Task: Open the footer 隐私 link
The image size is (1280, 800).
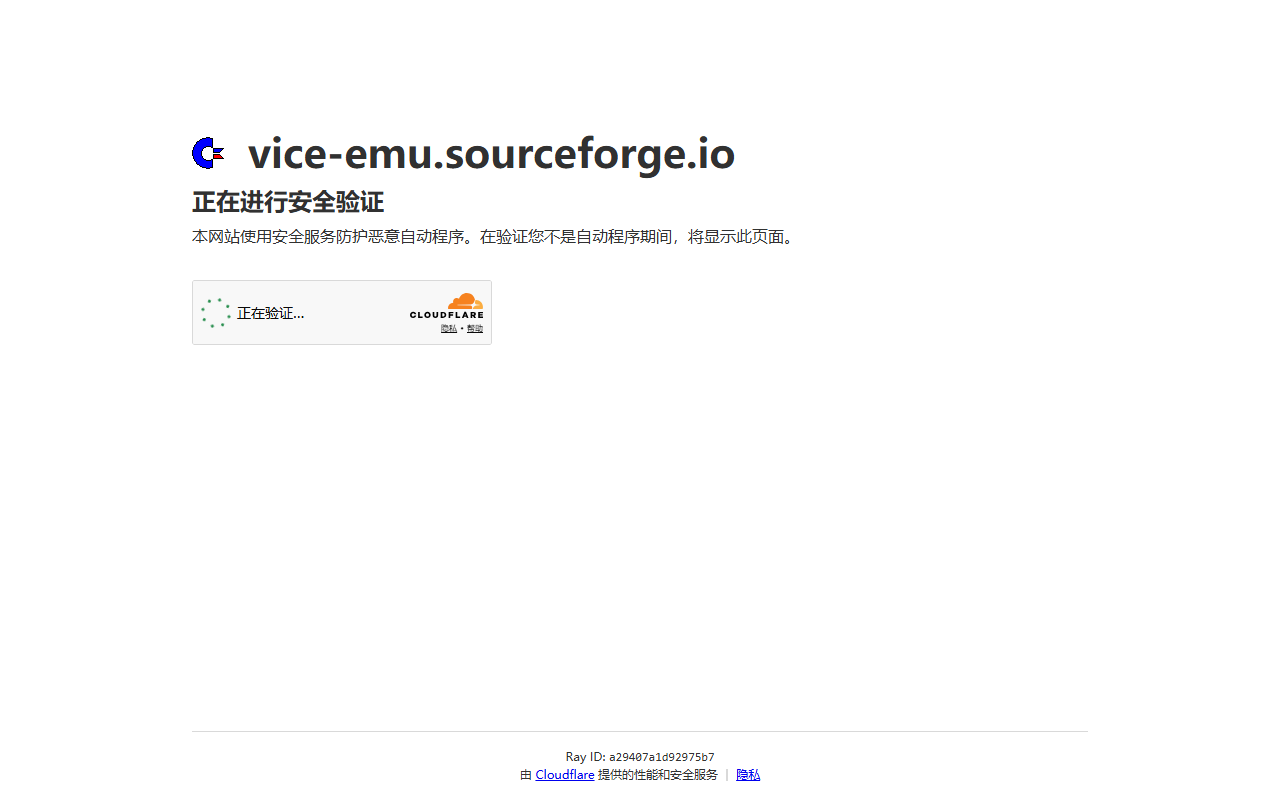Action: pyautogui.click(x=748, y=775)
